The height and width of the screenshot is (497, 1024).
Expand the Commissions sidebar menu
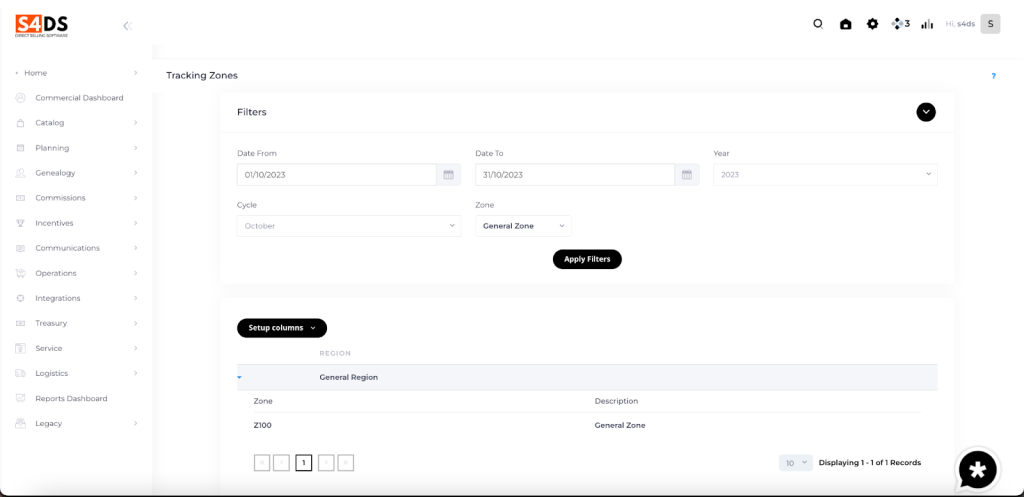point(77,198)
